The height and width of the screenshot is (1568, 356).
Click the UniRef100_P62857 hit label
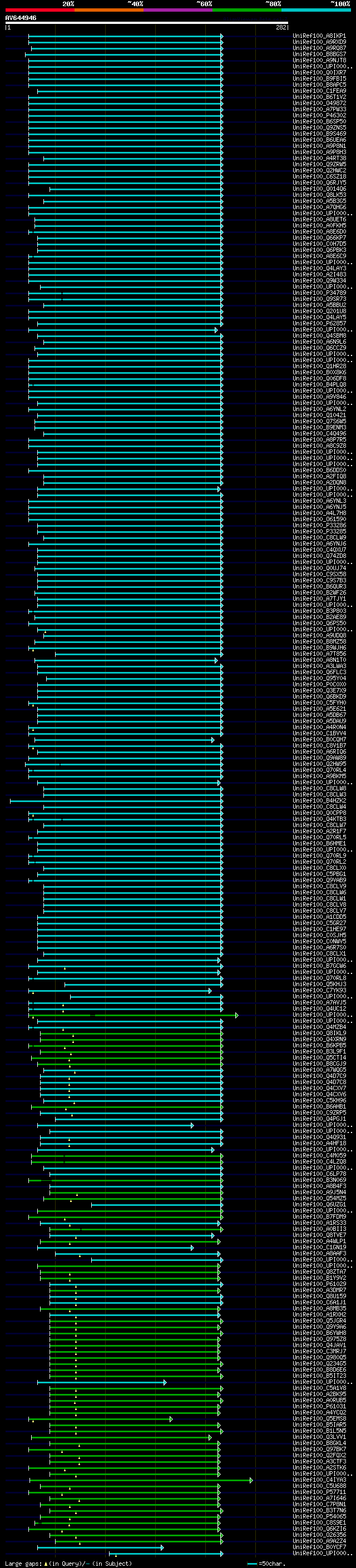(319, 323)
